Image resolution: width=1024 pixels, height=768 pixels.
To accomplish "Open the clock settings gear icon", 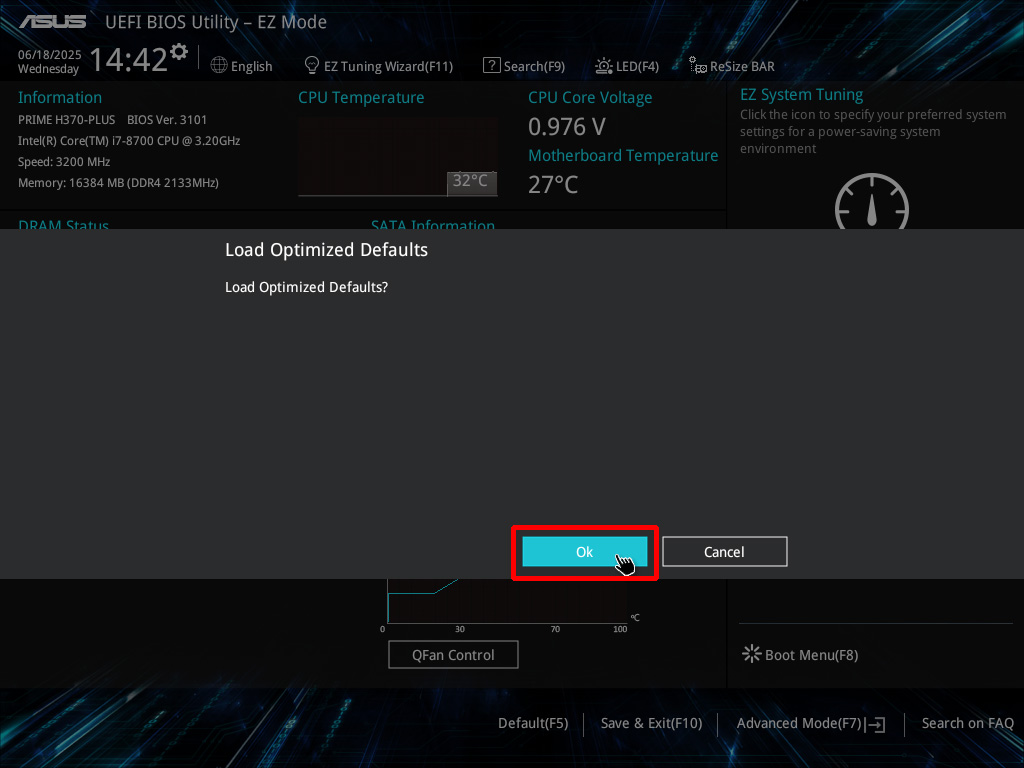I will click(x=178, y=51).
